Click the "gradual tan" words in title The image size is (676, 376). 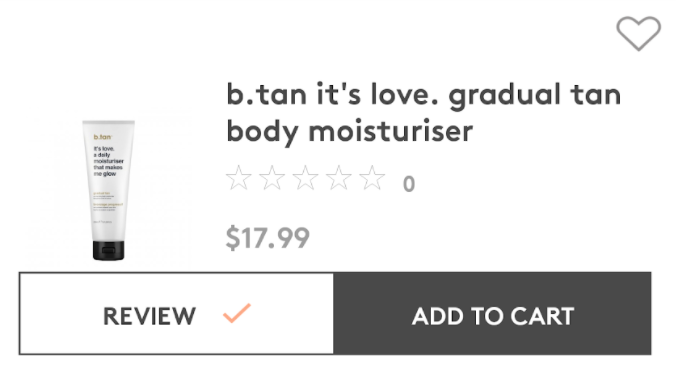coord(535,96)
